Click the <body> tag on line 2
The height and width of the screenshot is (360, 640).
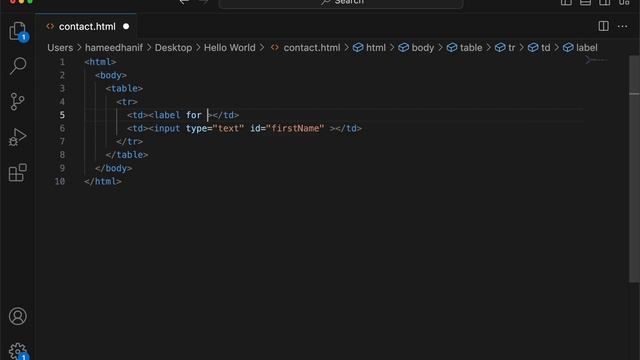[x=111, y=75]
